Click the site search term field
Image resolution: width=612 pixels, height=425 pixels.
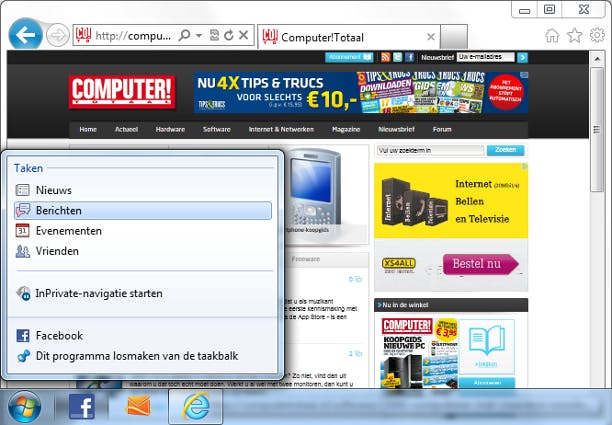pyautogui.click(x=430, y=150)
